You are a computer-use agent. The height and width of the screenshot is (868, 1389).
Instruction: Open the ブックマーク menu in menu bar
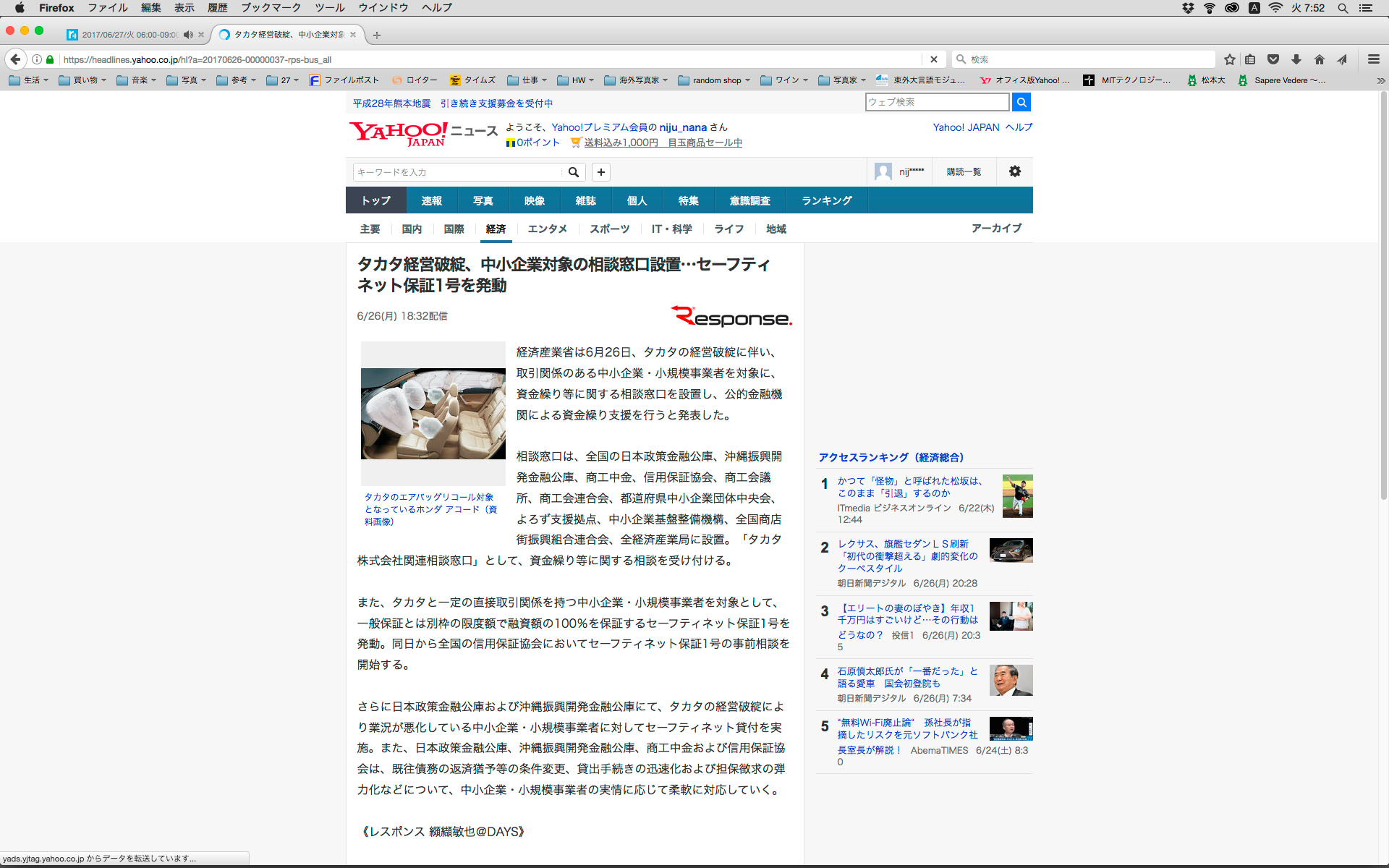coord(271,8)
